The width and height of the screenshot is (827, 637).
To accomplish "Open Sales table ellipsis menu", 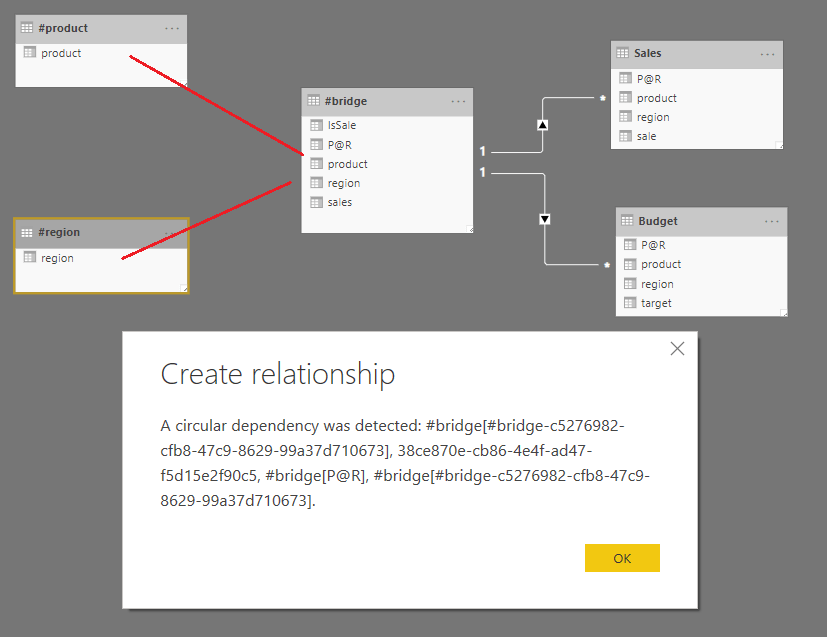I will tap(767, 54).
